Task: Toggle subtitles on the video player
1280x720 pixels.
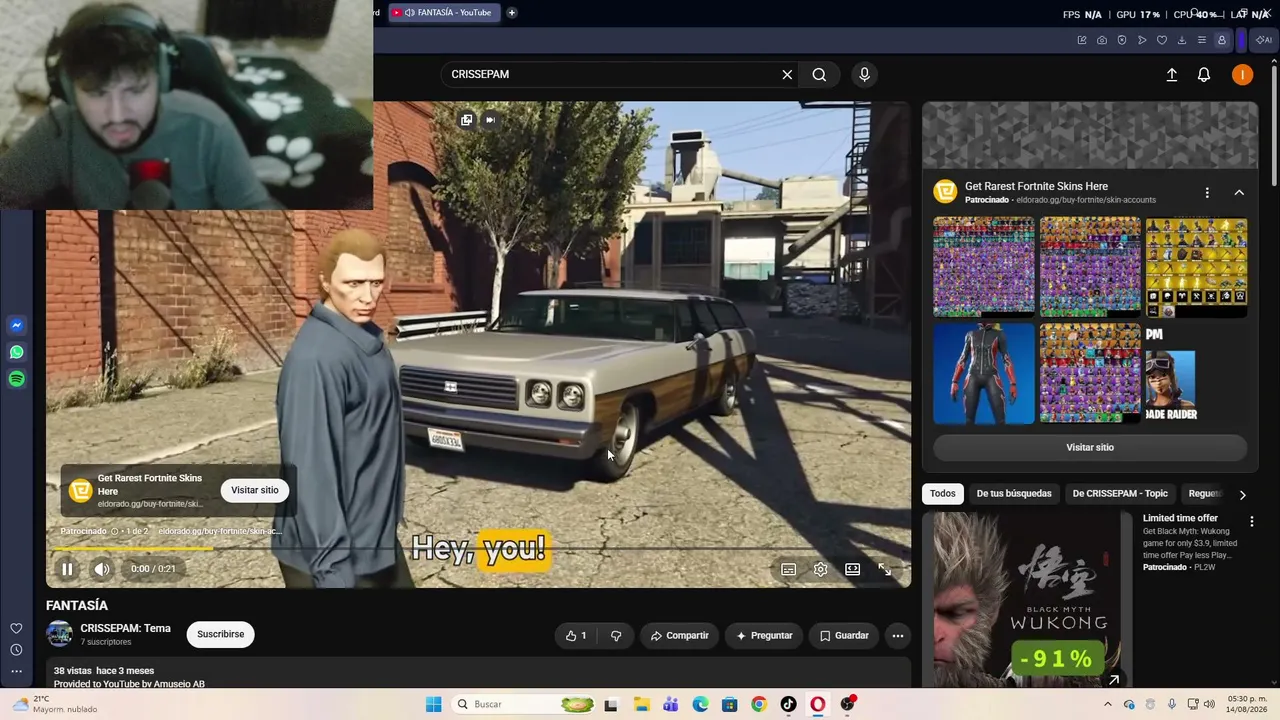Action: pos(789,569)
